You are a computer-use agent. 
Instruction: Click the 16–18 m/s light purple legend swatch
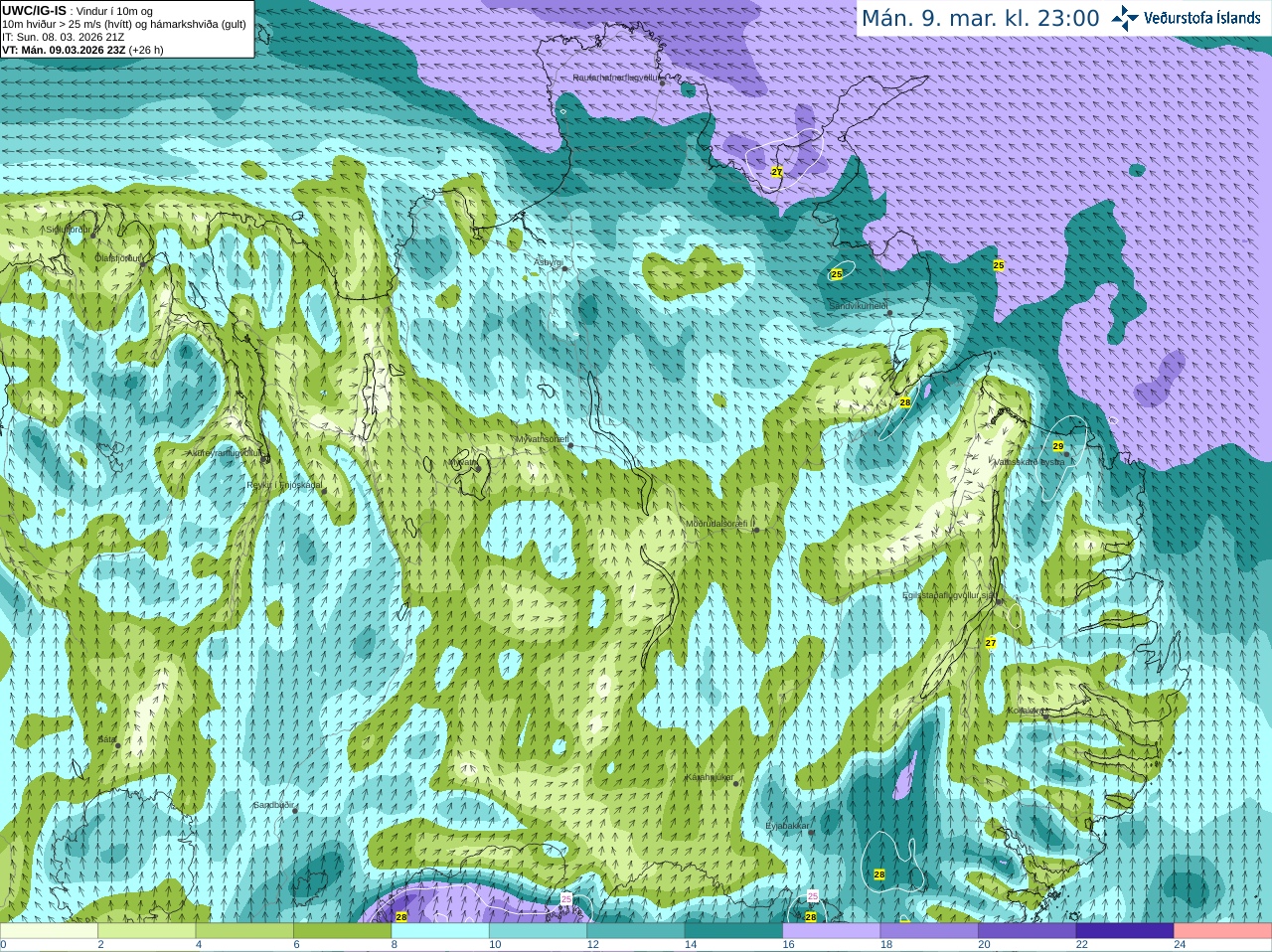[x=832, y=931]
